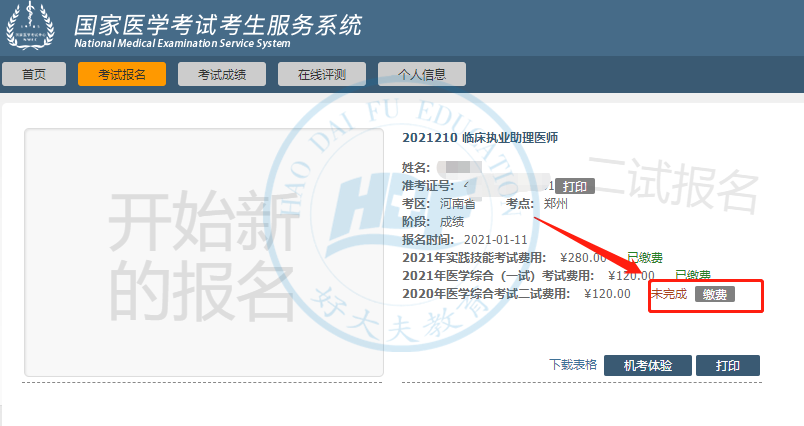
Task: Click the 未完成 status text
Action: click(669, 294)
